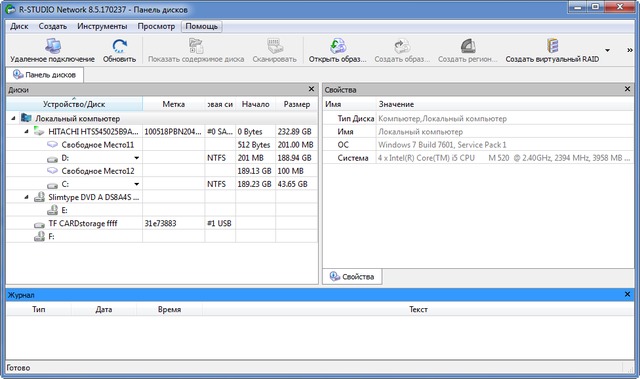
Task: Click the Метка column header
Action: [173, 104]
